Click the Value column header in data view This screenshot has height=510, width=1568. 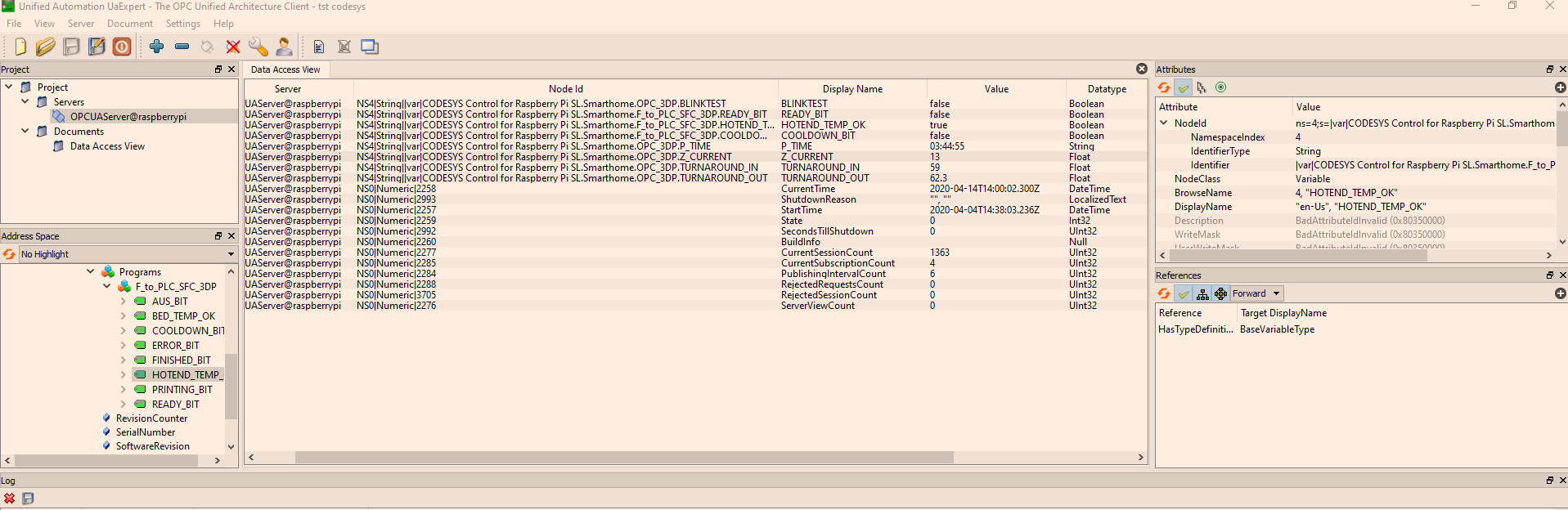coord(996,89)
